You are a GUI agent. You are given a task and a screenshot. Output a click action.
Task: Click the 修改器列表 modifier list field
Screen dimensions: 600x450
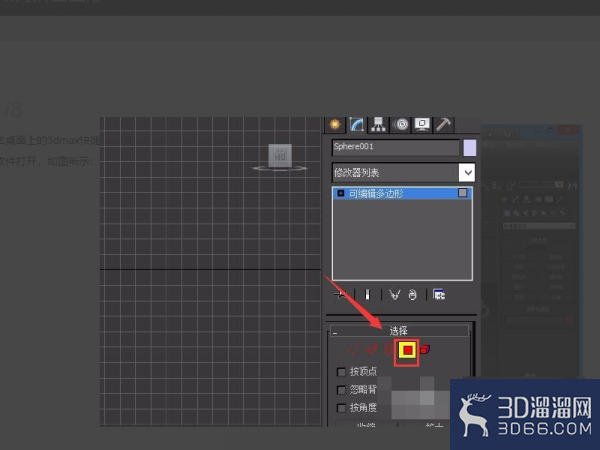(395, 173)
